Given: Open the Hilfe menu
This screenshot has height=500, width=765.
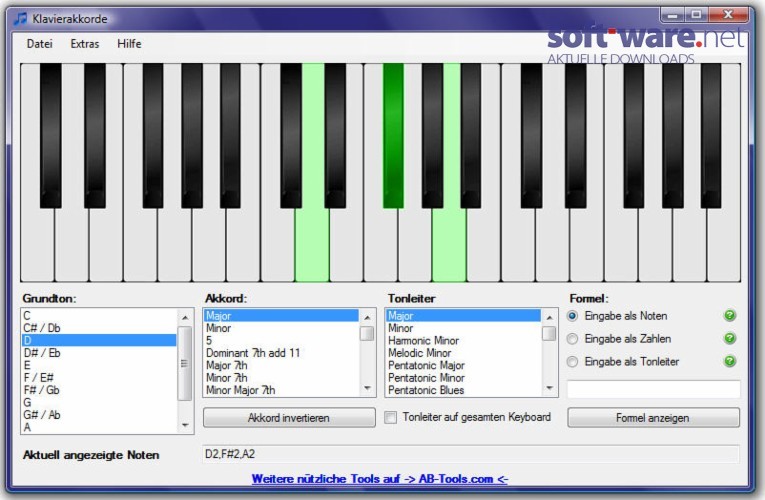Looking at the screenshot, I should click(129, 44).
